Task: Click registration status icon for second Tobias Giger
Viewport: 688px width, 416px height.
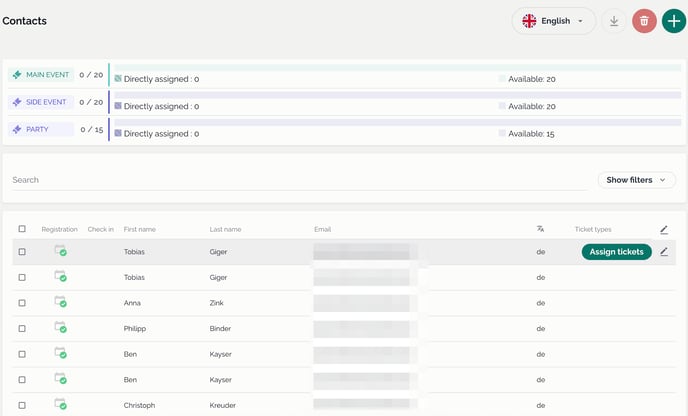Action: click(60, 276)
